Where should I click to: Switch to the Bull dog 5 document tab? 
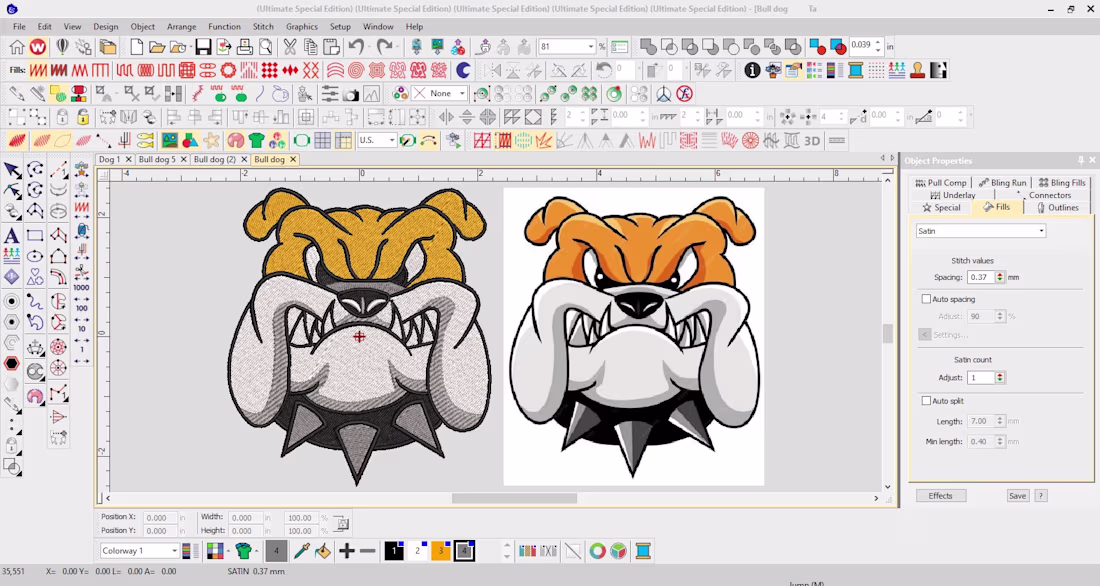(x=157, y=159)
